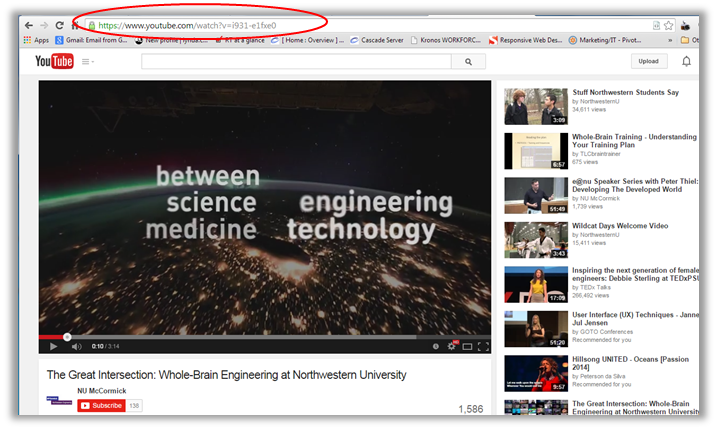Switch to theater mode icon

(467, 347)
